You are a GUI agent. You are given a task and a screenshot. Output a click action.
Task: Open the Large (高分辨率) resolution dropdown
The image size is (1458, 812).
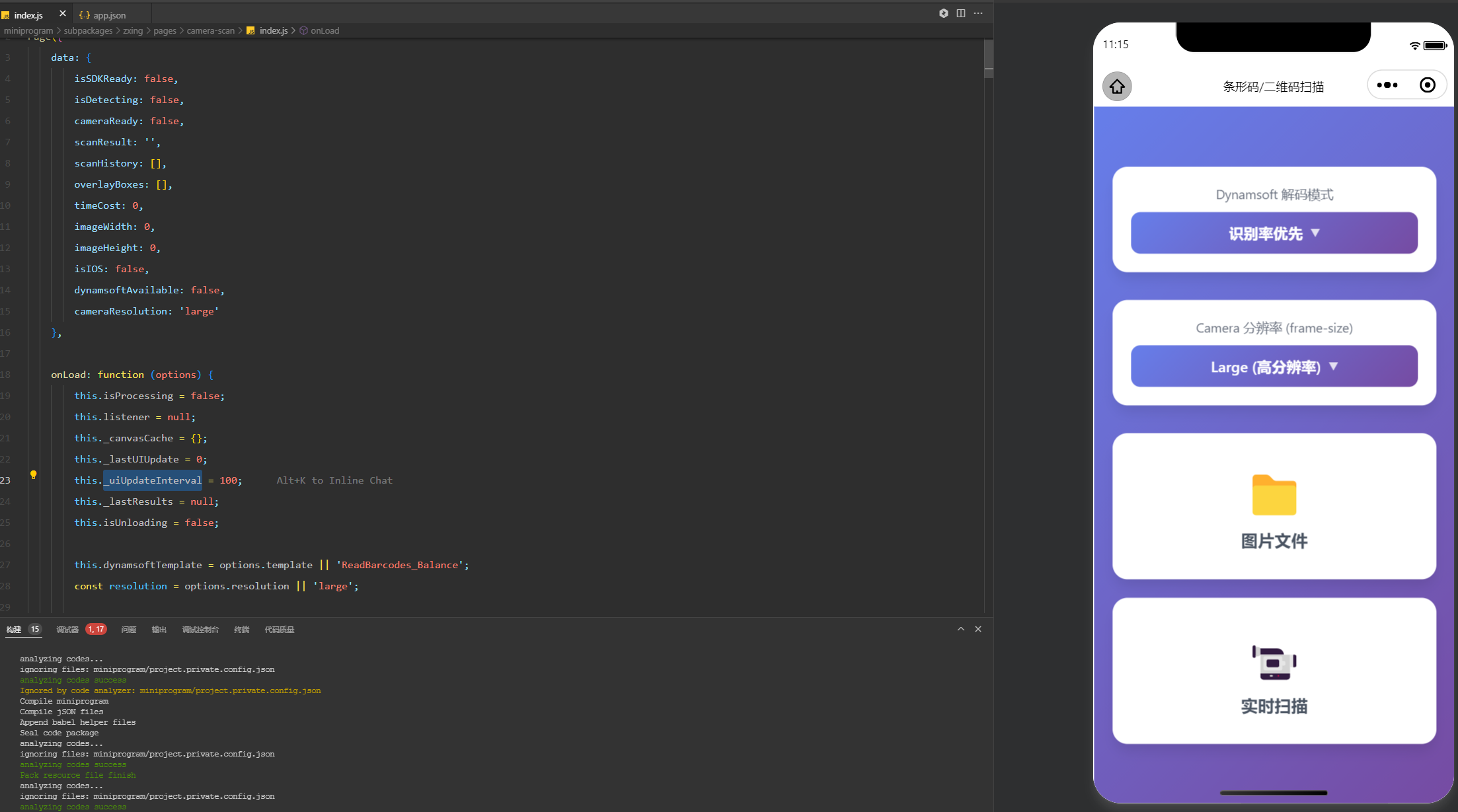[1274, 367]
